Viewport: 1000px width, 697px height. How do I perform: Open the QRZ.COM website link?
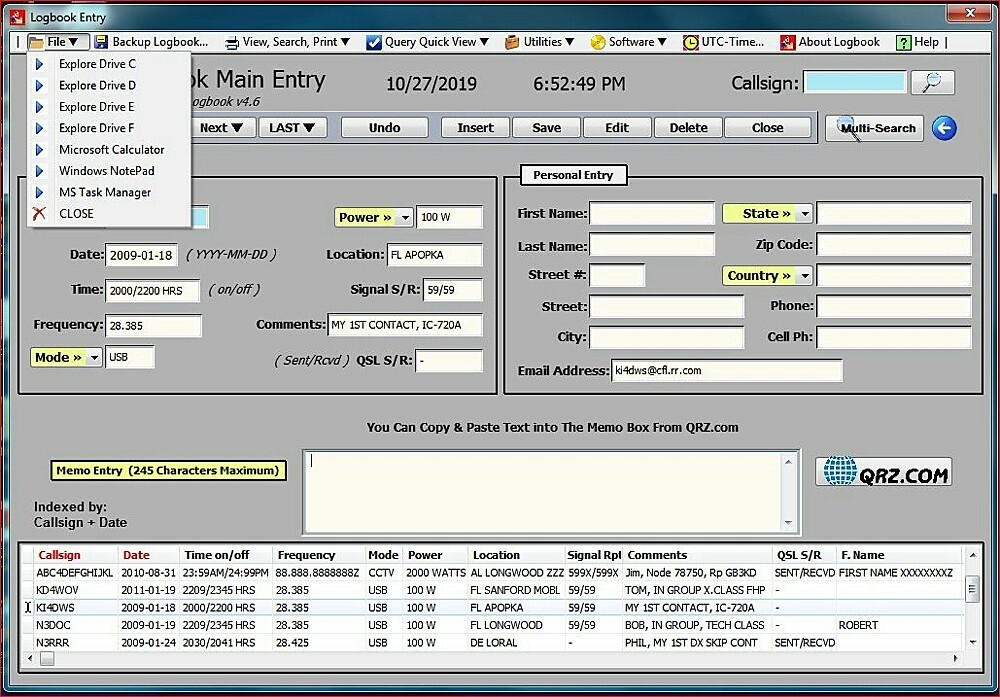pos(883,471)
